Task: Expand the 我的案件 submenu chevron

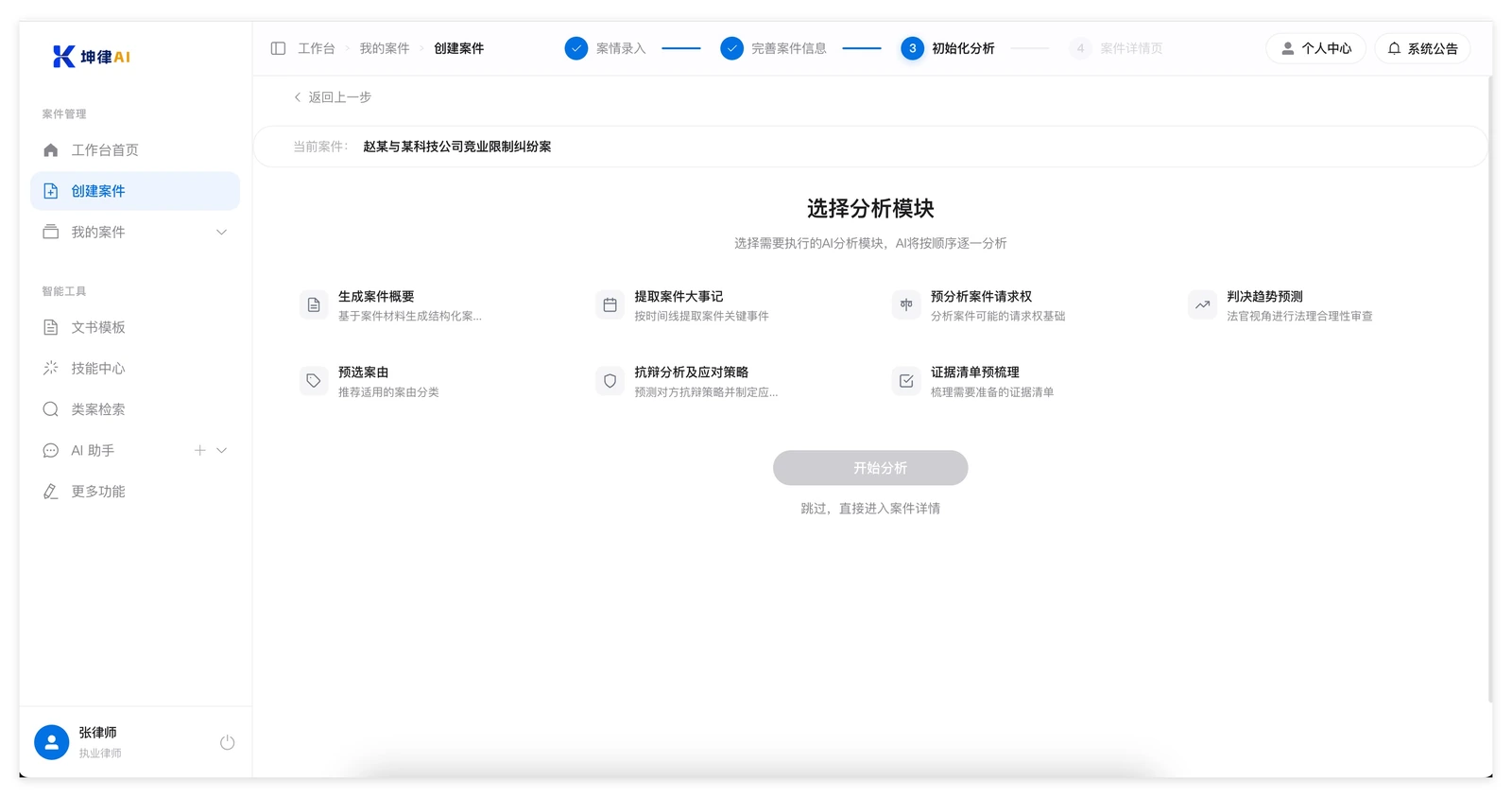Action: pyautogui.click(x=221, y=232)
